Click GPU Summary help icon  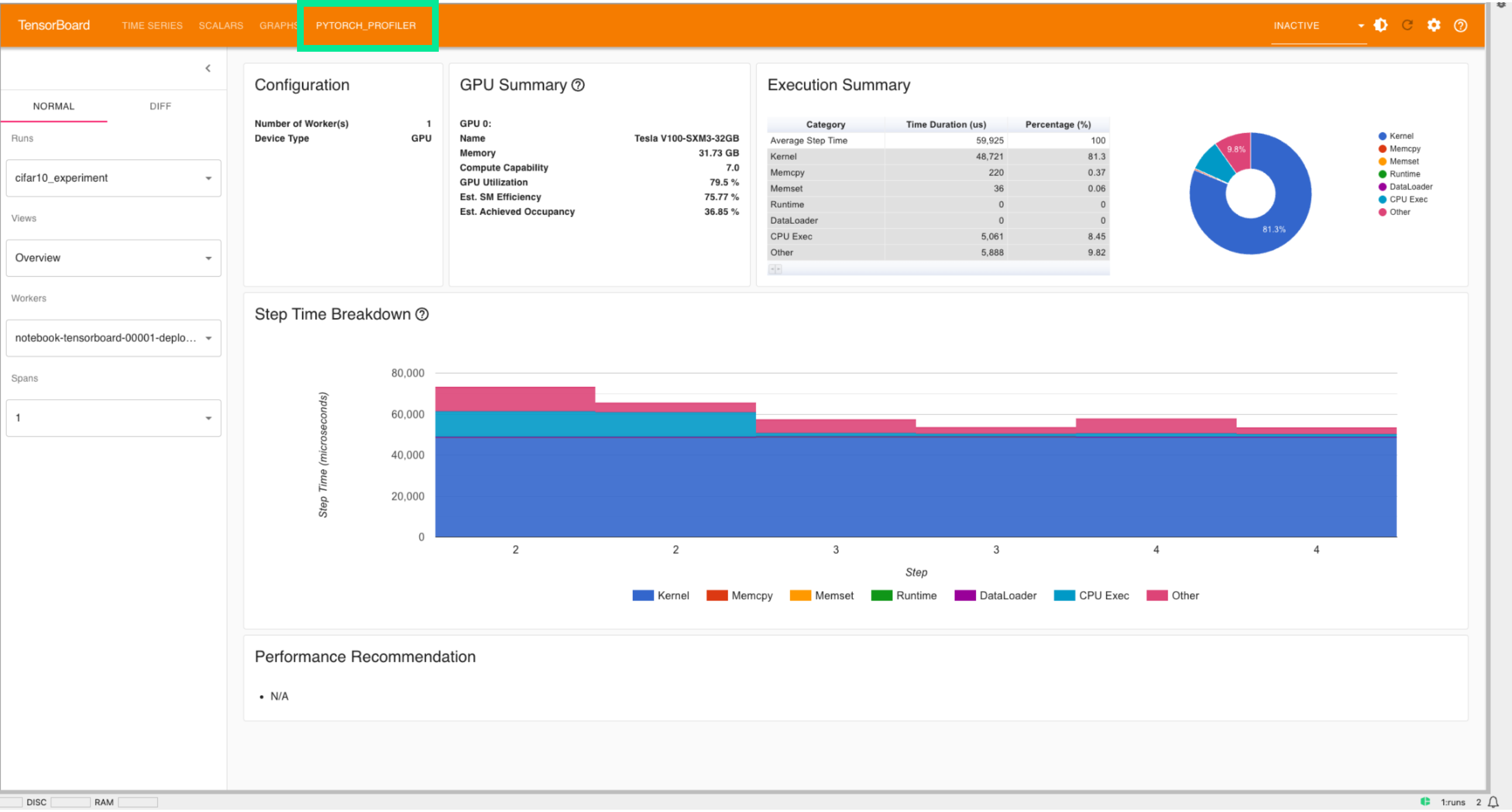pyautogui.click(x=578, y=85)
